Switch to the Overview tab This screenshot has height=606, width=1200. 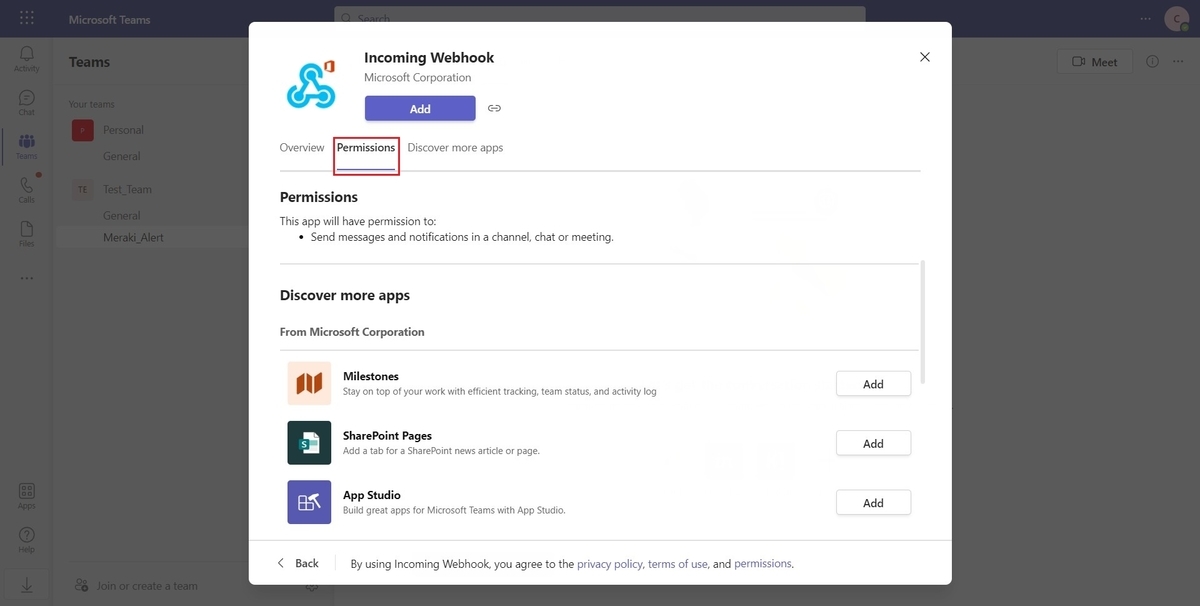point(302,147)
